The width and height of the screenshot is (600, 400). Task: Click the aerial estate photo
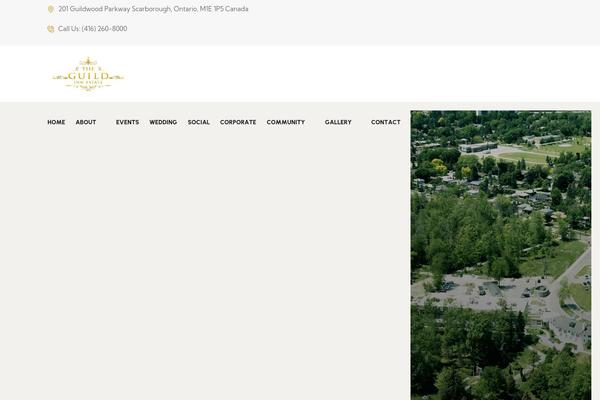[501, 255]
